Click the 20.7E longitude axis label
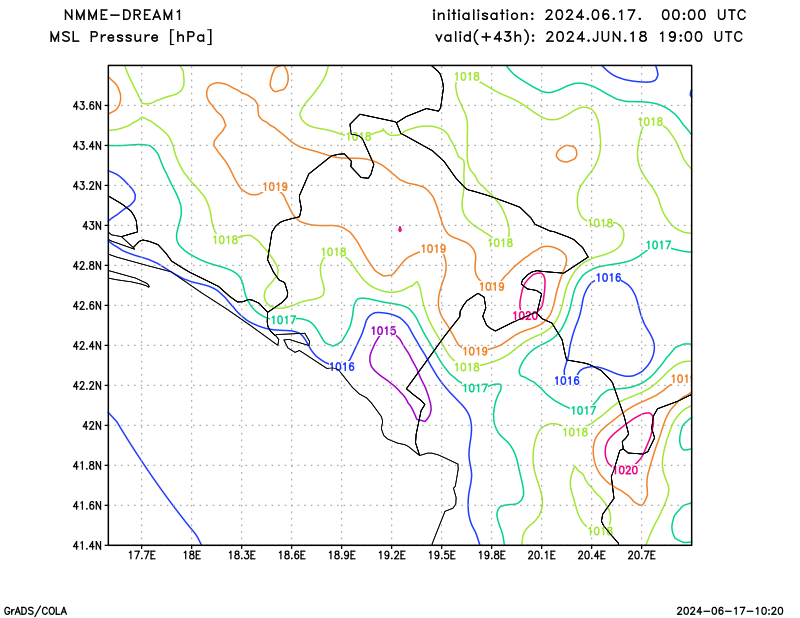This screenshot has width=800, height=618. (641, 555)
